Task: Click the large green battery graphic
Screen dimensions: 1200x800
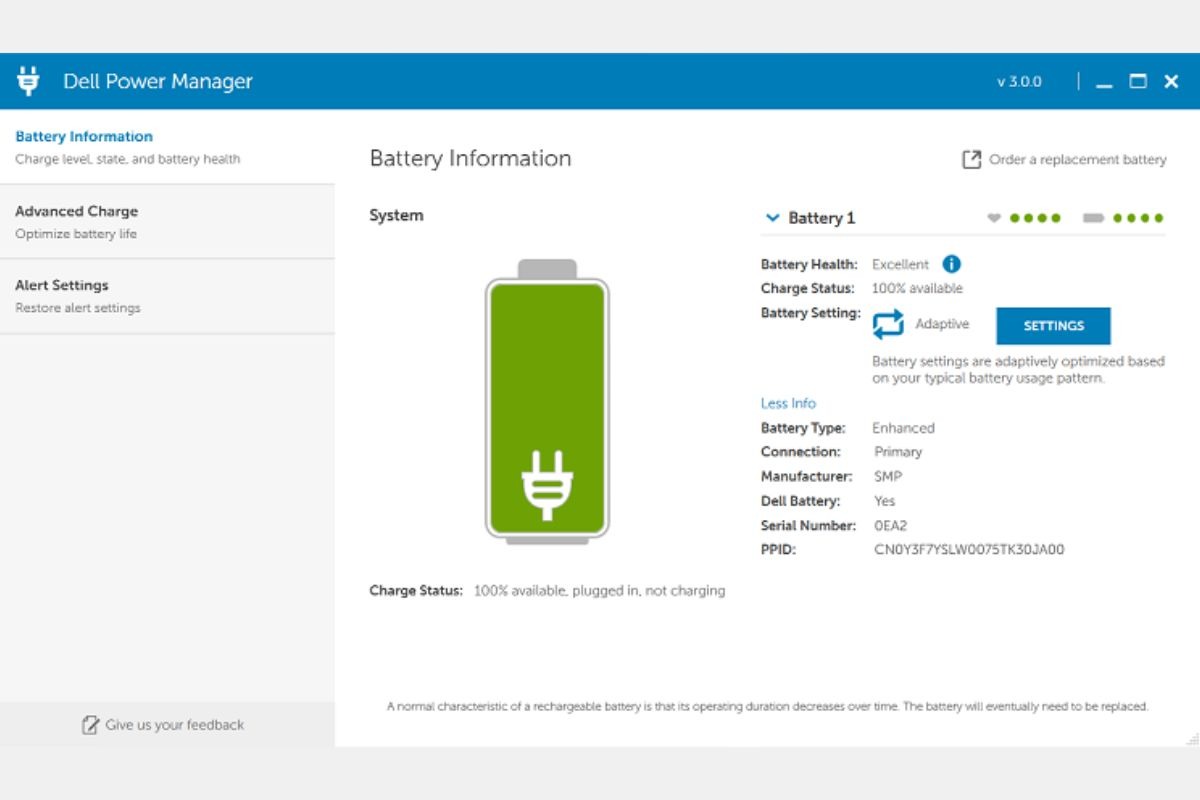Action: (547, 402)
